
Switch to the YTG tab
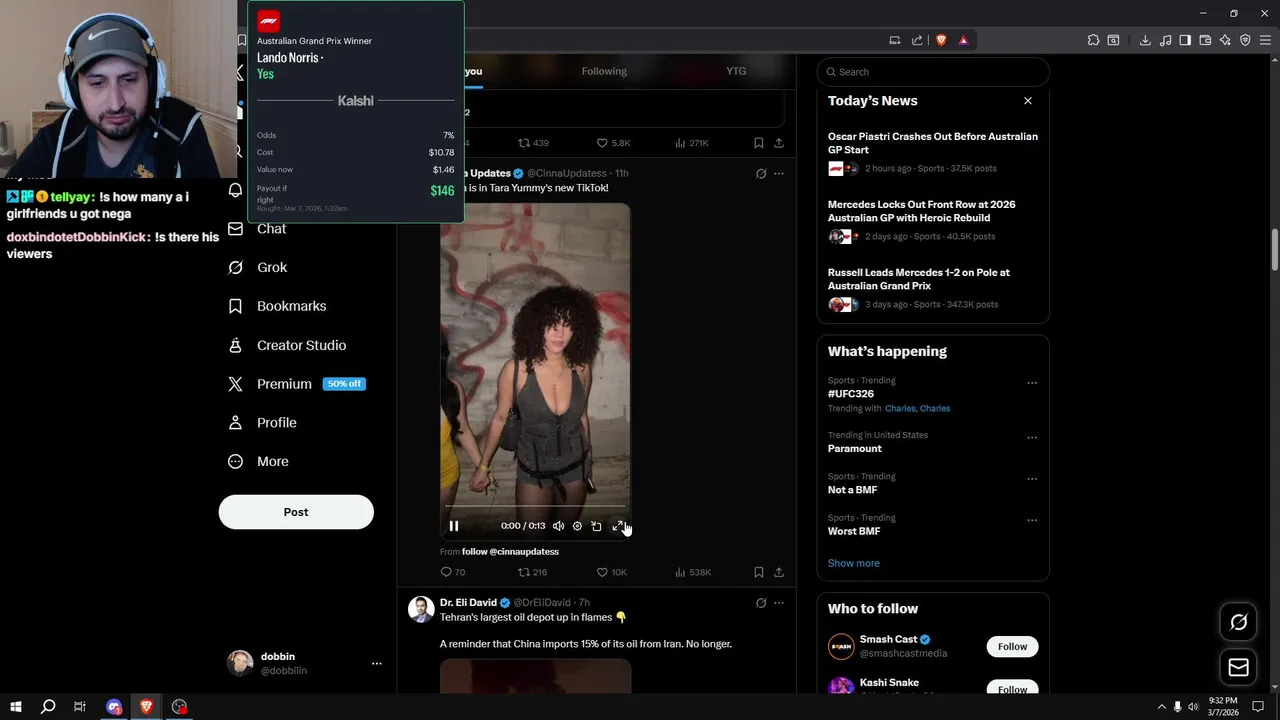[x=736, y=71]
